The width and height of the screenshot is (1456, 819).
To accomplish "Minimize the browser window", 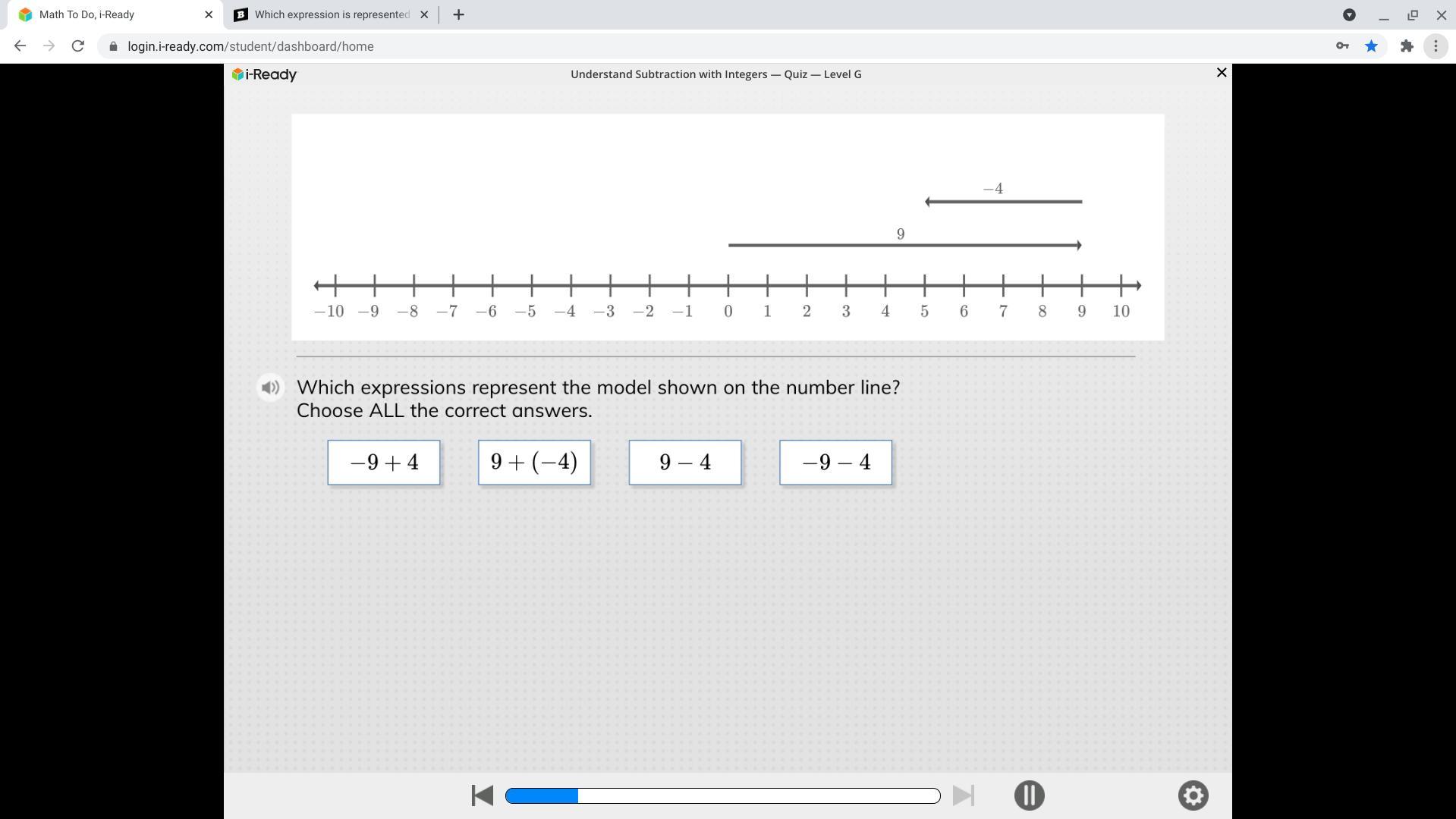I will (1384, 14).
